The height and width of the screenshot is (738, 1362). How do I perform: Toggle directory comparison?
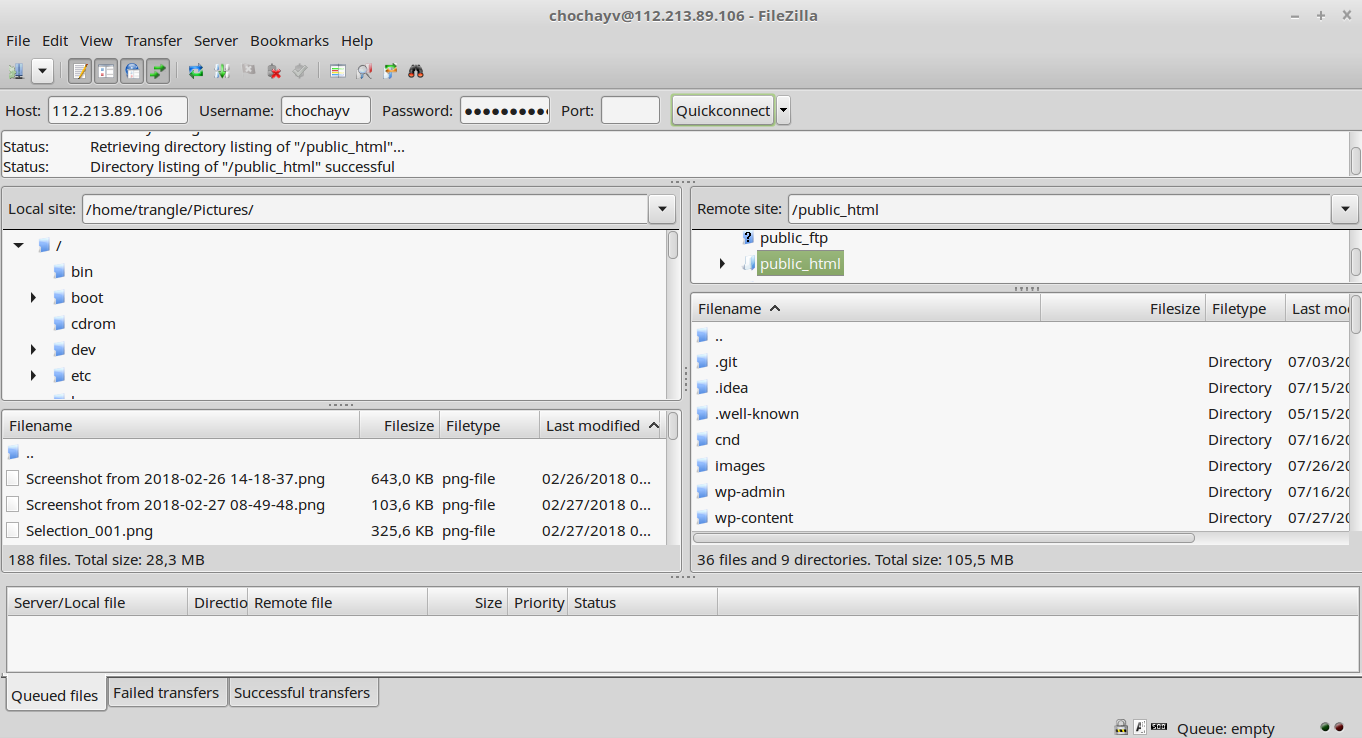pos(364,71)
